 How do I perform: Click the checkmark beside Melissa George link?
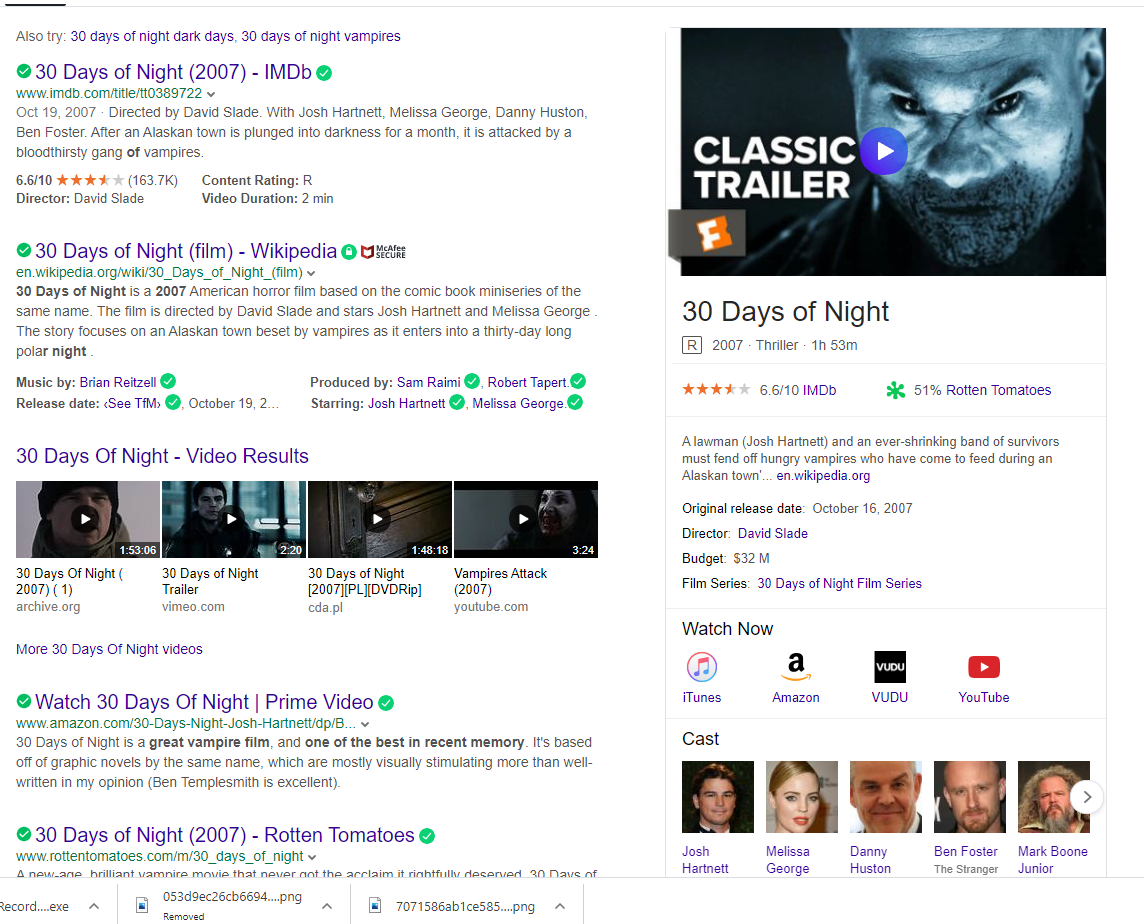click(575, 402)
